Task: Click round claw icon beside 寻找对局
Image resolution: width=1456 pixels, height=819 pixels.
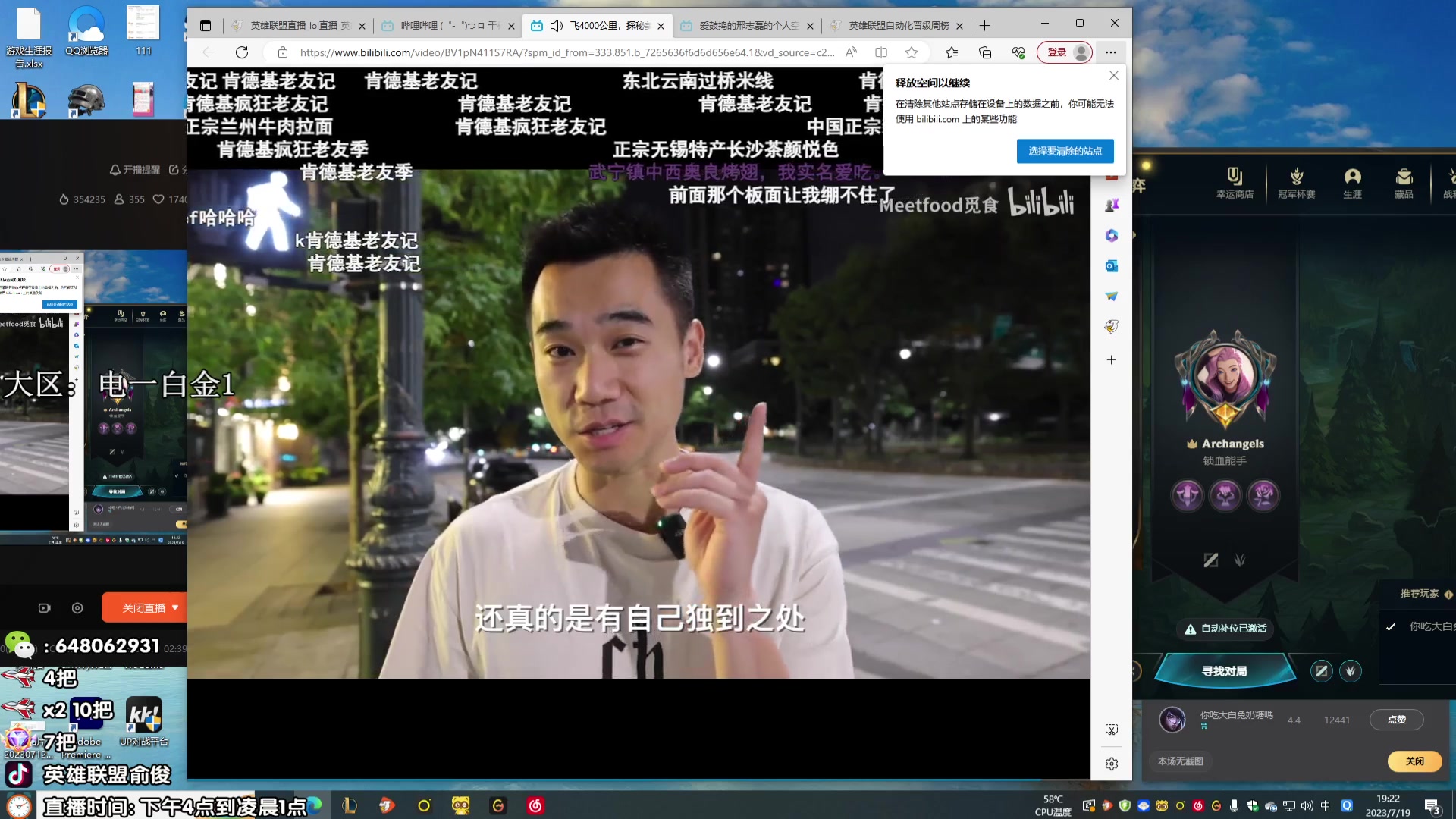Action: pos(1351,671)
